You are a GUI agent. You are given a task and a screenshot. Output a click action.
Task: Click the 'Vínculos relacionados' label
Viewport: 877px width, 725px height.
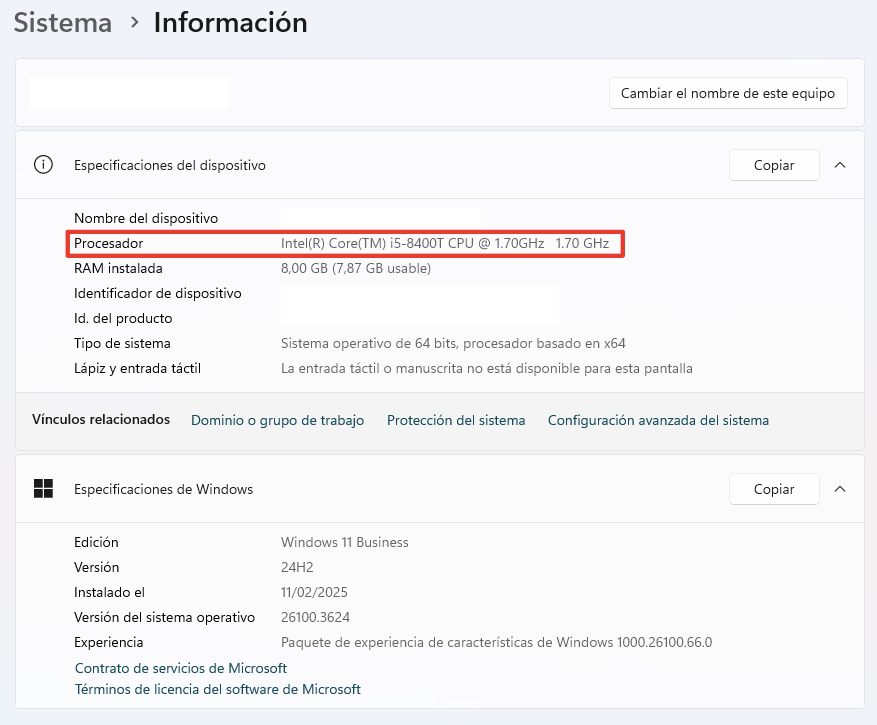pyautogui.click(x=100, y=419)
